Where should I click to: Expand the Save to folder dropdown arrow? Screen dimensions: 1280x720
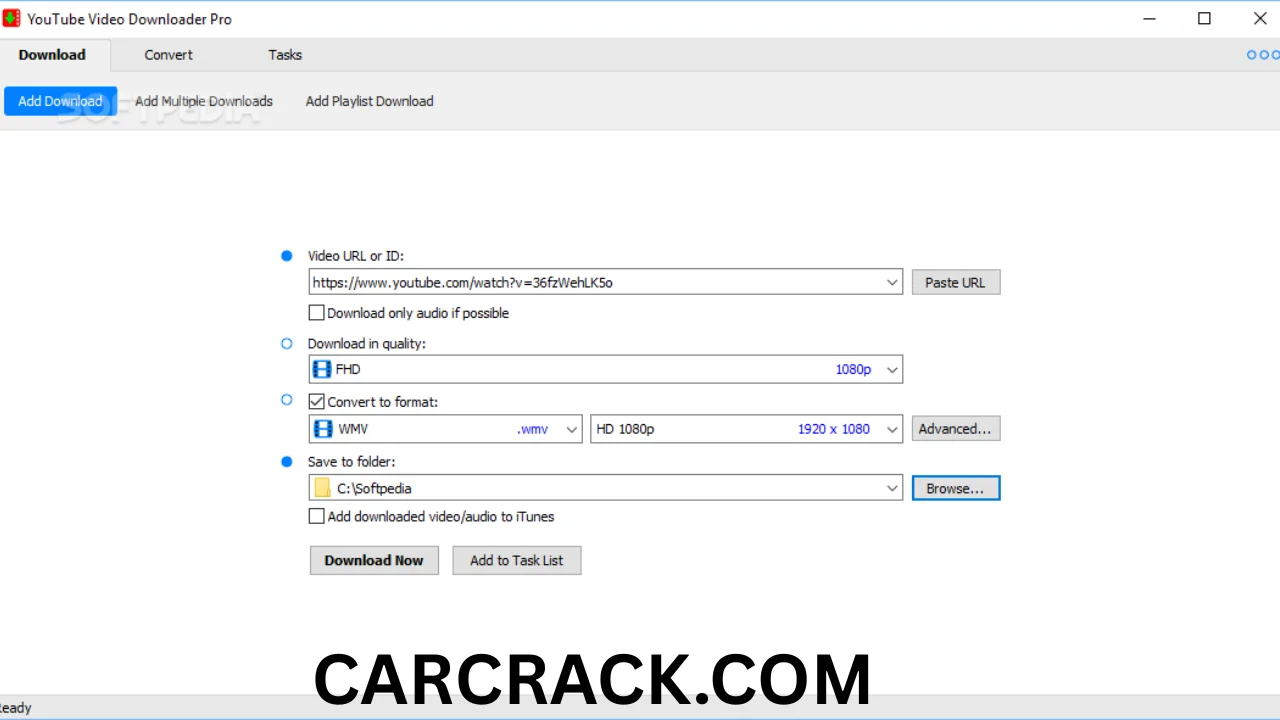tap(892, 489)
